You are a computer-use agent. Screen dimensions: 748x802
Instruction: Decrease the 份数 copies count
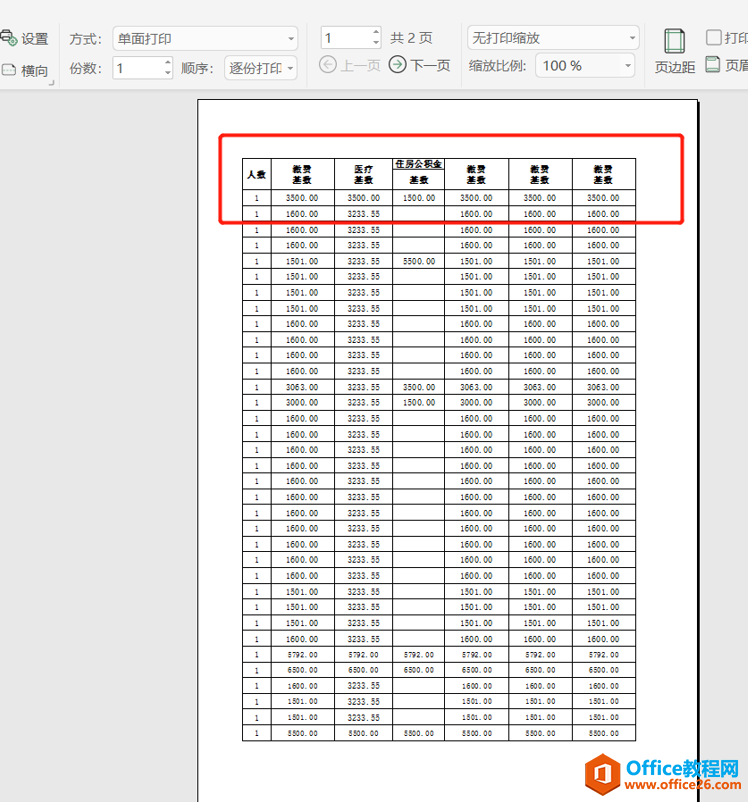168,73
